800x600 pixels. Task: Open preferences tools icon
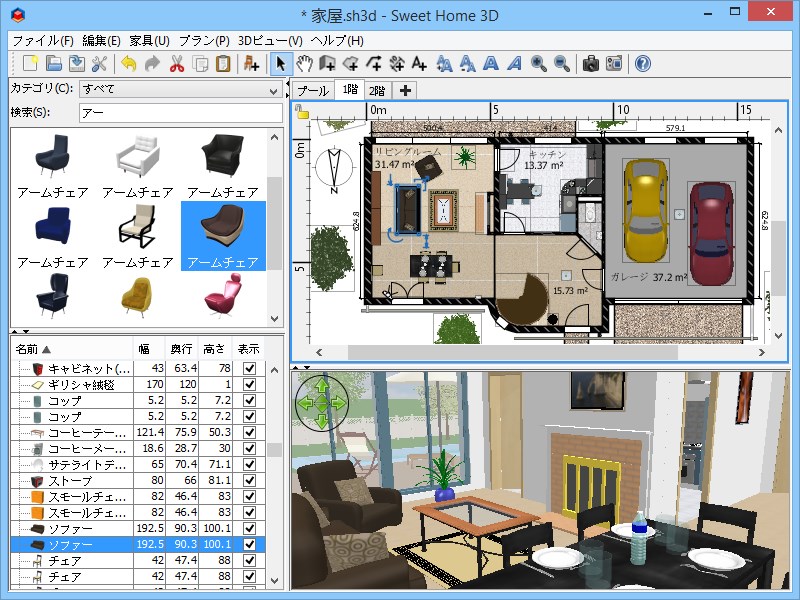click(x=99, y=64)
